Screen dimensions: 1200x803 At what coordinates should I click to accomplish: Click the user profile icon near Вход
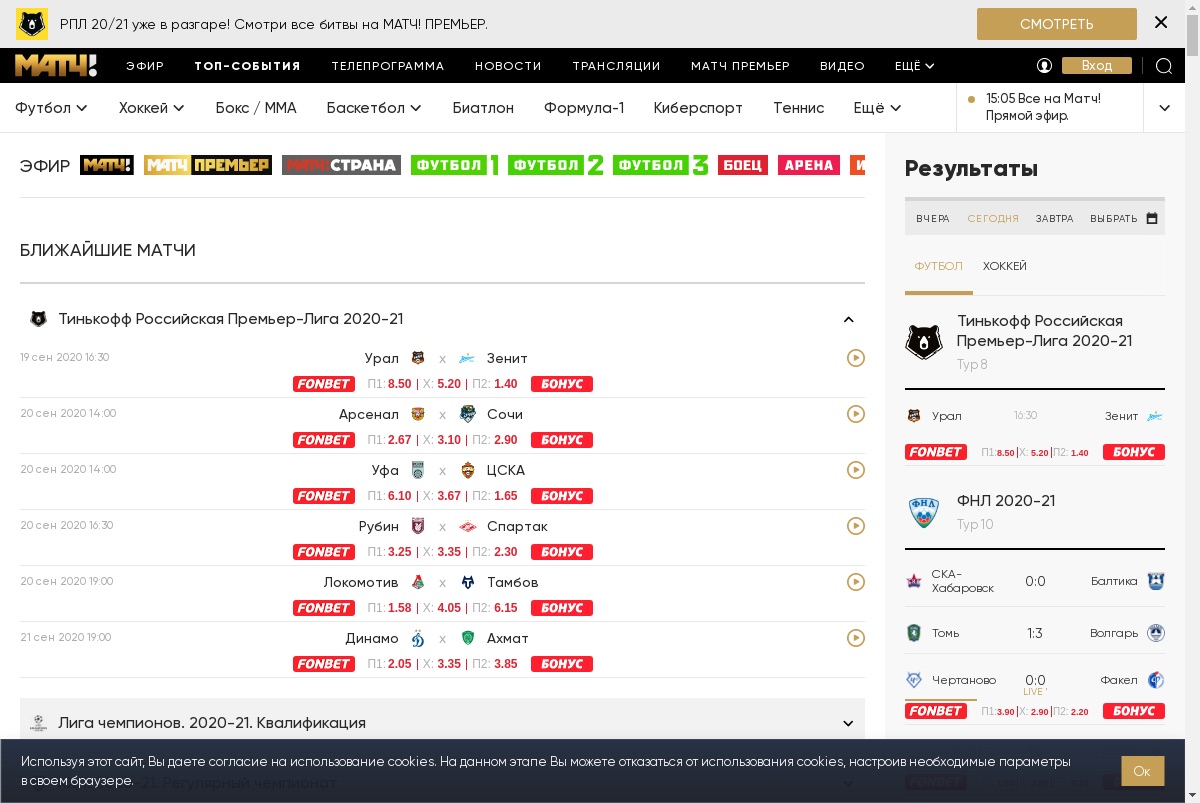pos(1045,66)
